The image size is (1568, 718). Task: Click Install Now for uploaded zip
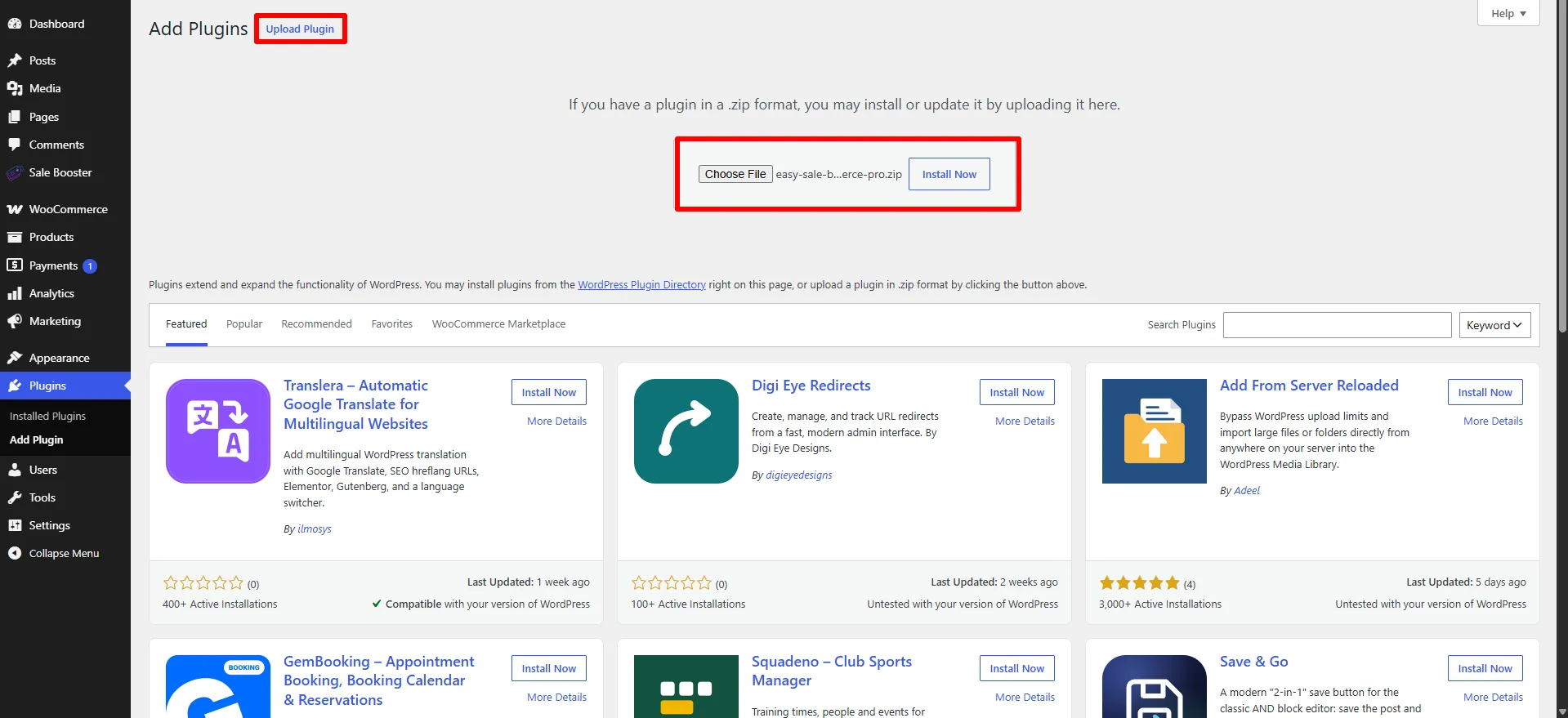(x=949, y=174)
